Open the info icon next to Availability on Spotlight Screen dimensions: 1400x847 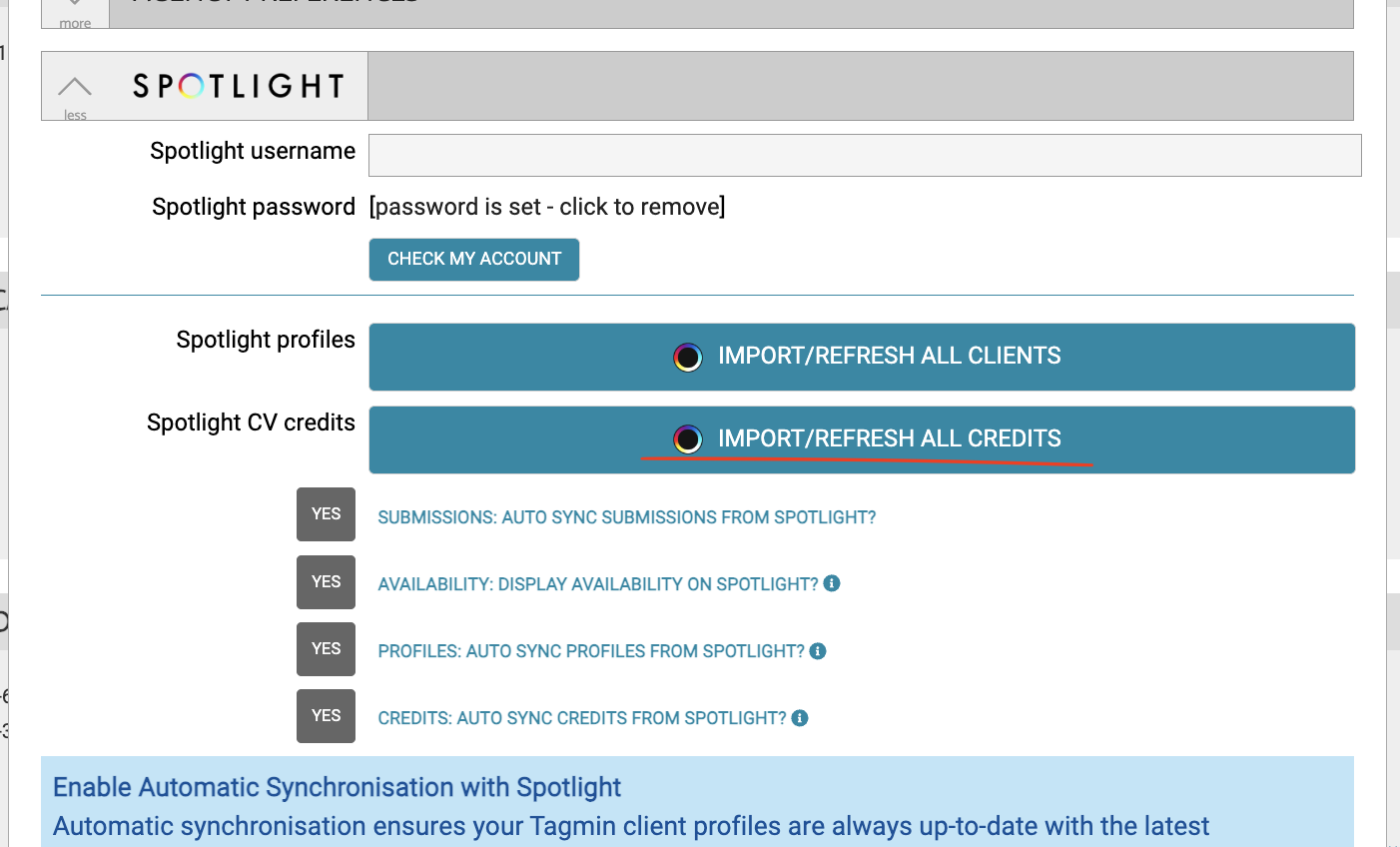[832, 583]
